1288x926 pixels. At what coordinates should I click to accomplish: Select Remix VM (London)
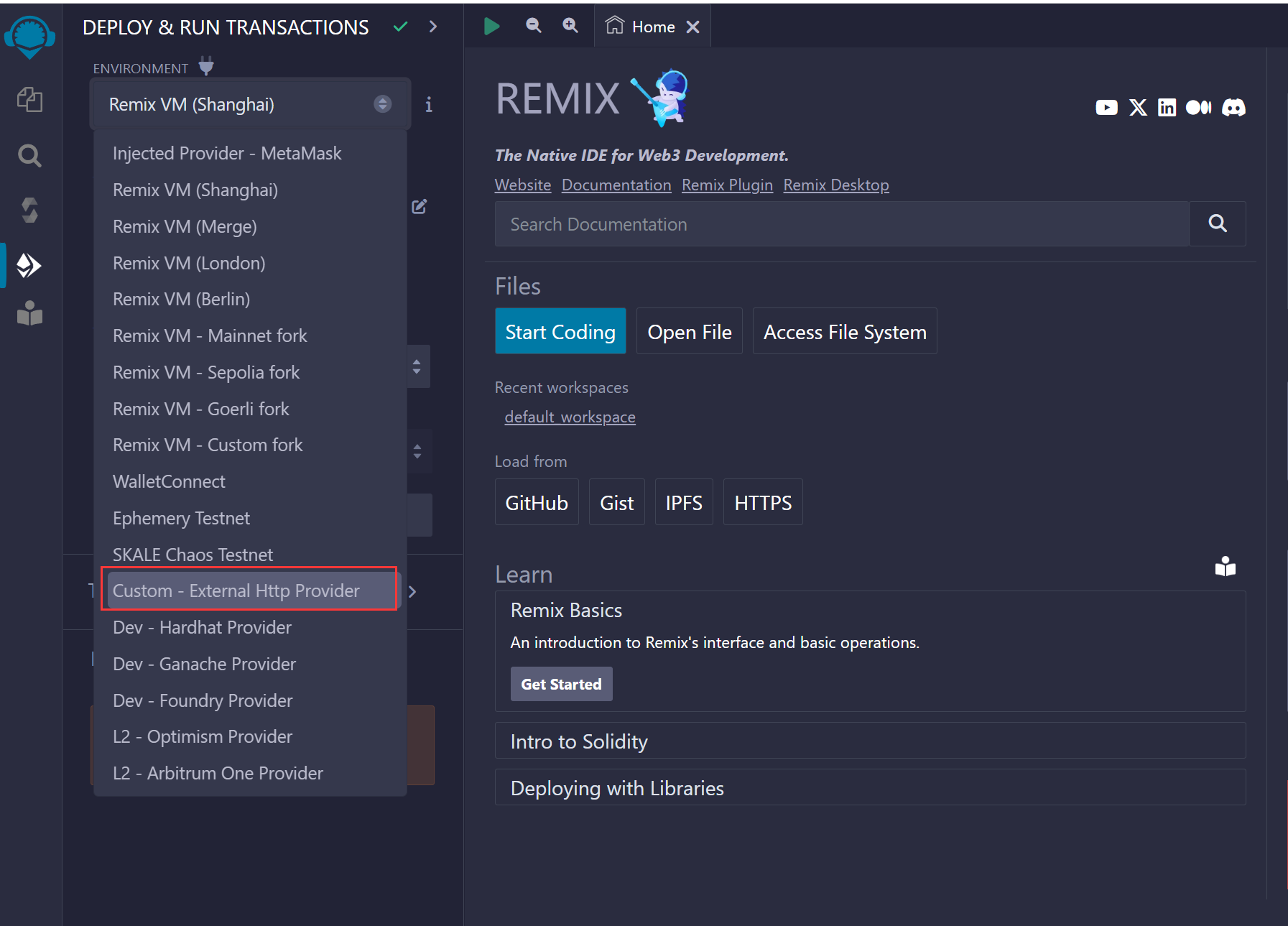(x=250, y=264)
